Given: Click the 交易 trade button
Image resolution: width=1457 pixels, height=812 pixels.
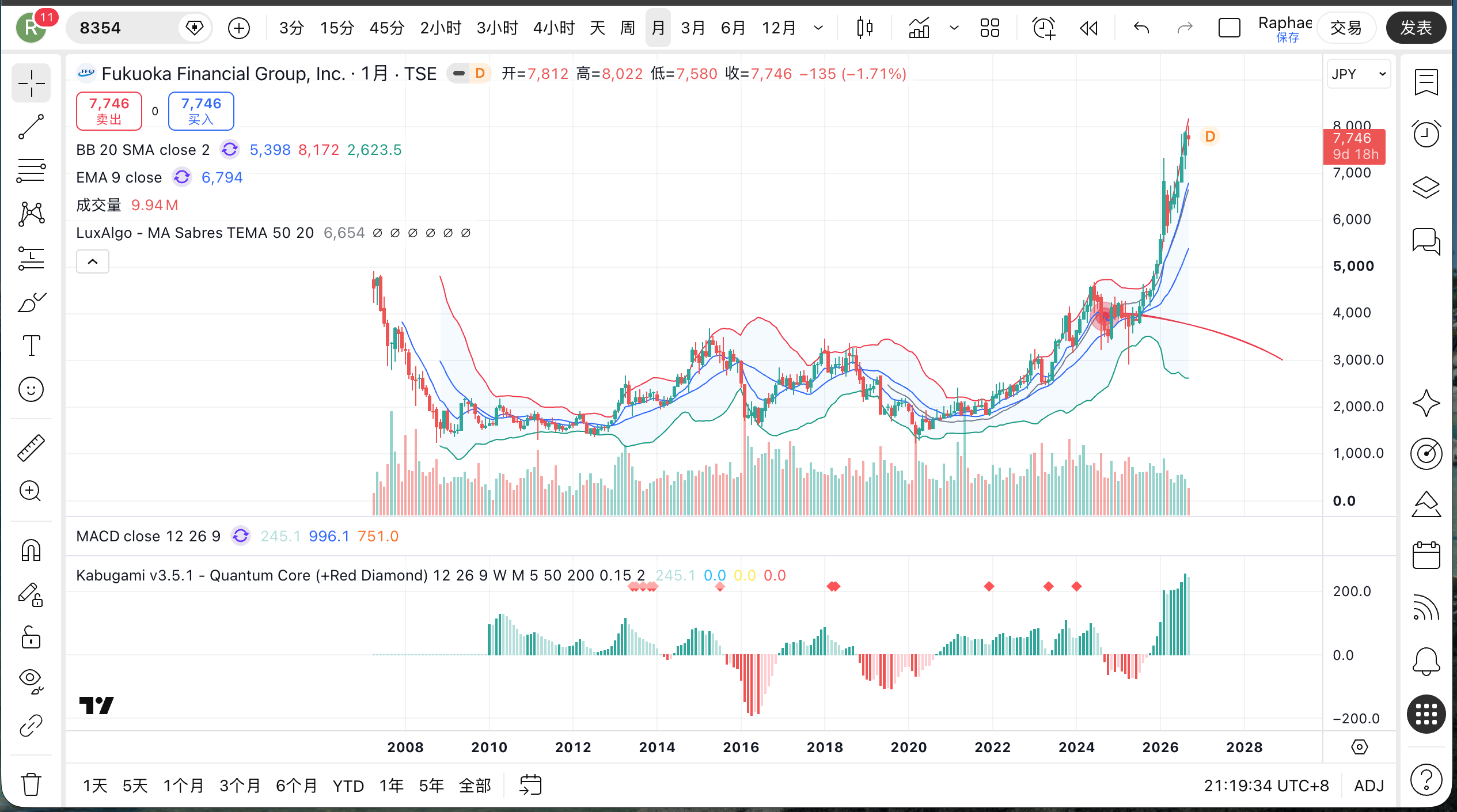Looking at the screenshot, I should point(1346,28).
